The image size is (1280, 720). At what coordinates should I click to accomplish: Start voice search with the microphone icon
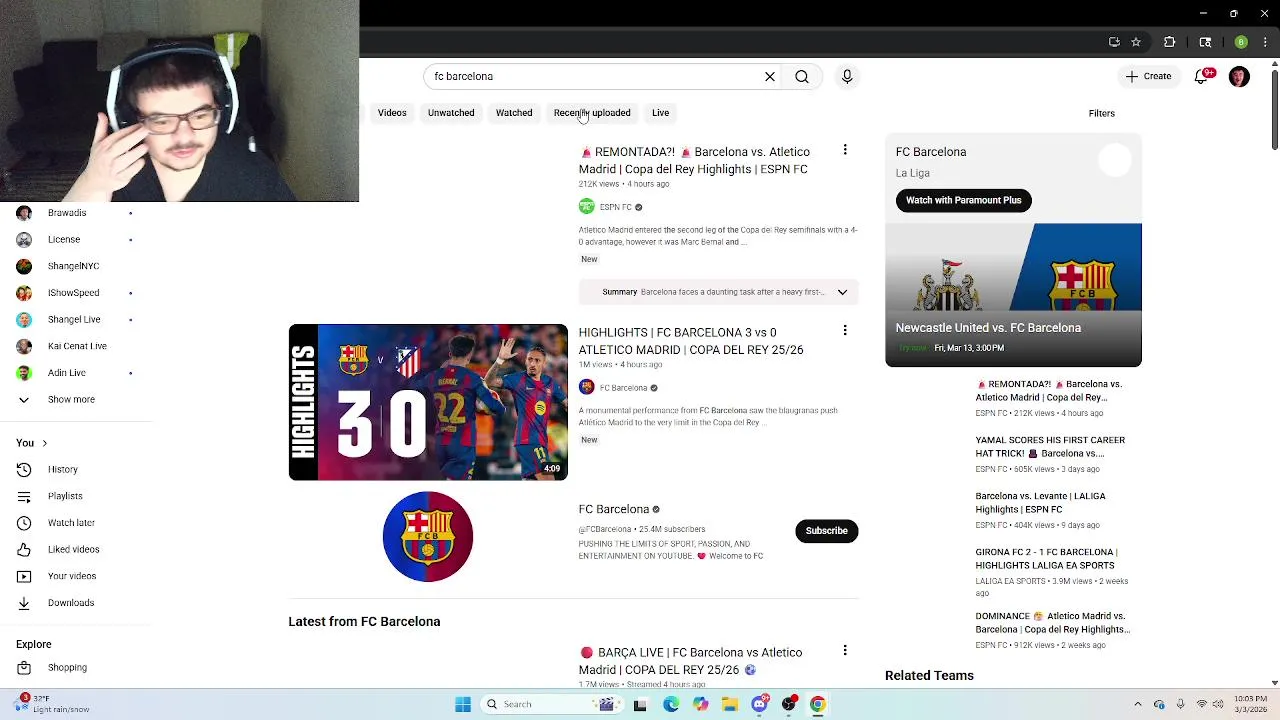pos(847,76)
